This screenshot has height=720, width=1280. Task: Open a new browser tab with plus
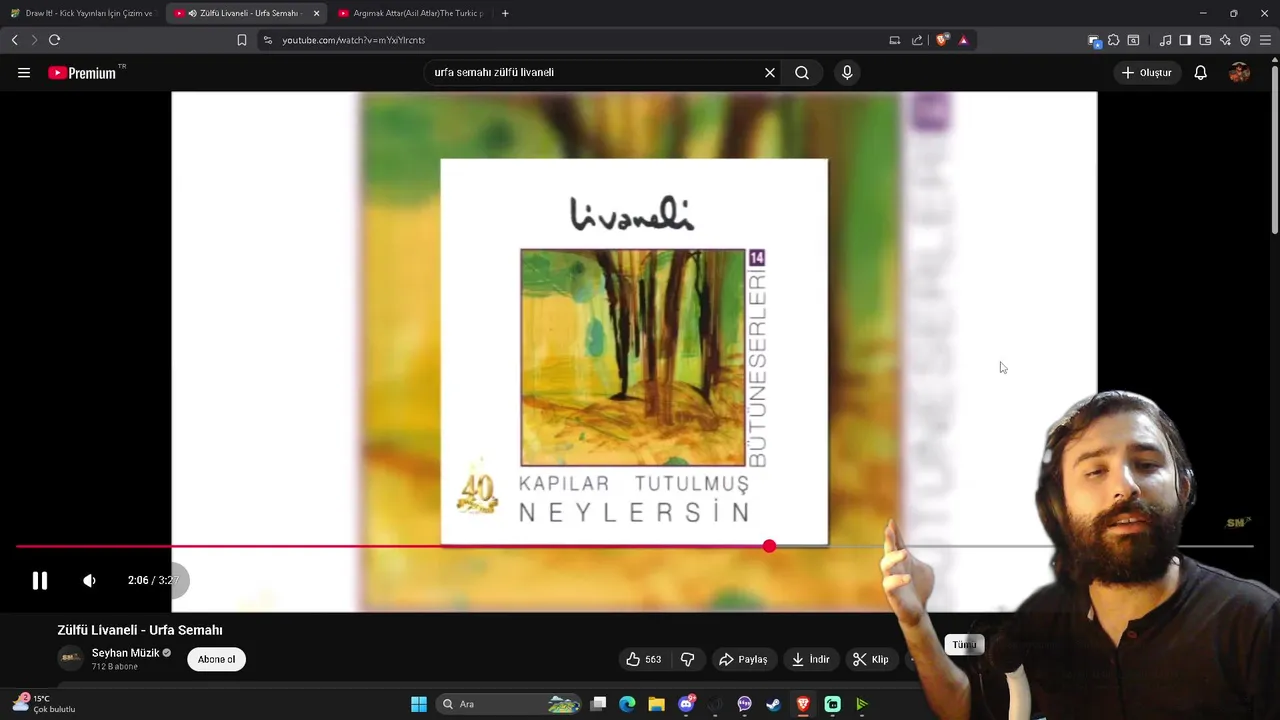(x=505, y=13)
